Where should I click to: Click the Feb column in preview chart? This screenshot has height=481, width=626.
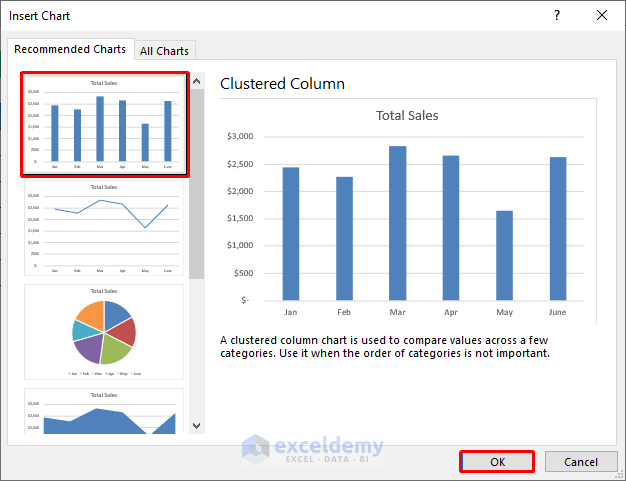pyautogui.click(x=344, y=239)
